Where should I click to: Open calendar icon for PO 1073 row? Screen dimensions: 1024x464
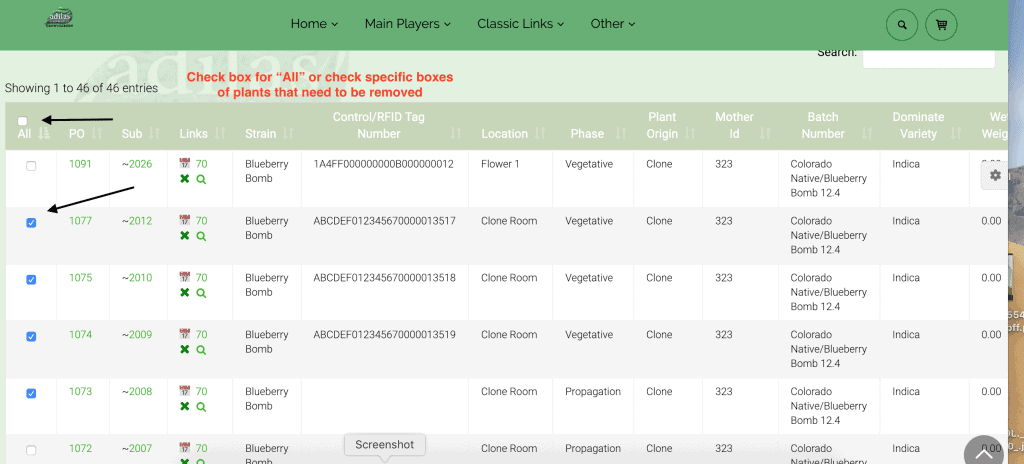(x=184, y=391)
